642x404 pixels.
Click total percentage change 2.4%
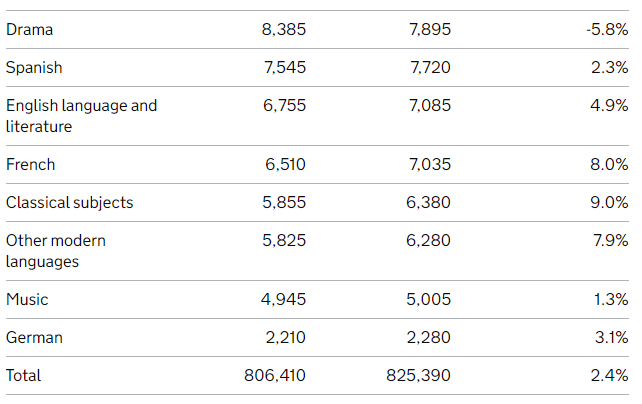609,375
